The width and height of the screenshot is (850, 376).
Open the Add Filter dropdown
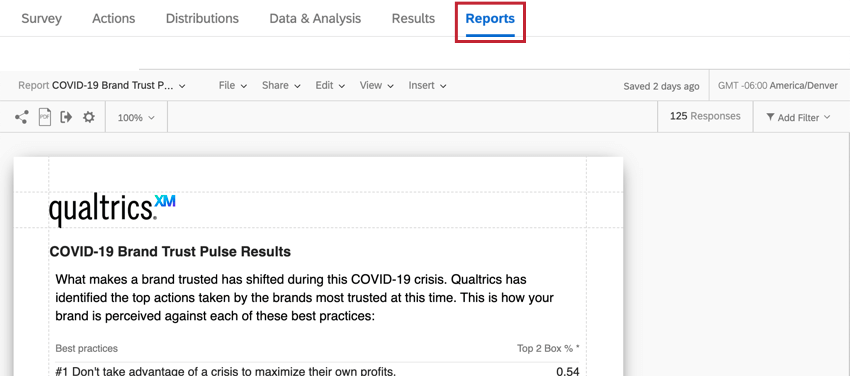[798, 117]
